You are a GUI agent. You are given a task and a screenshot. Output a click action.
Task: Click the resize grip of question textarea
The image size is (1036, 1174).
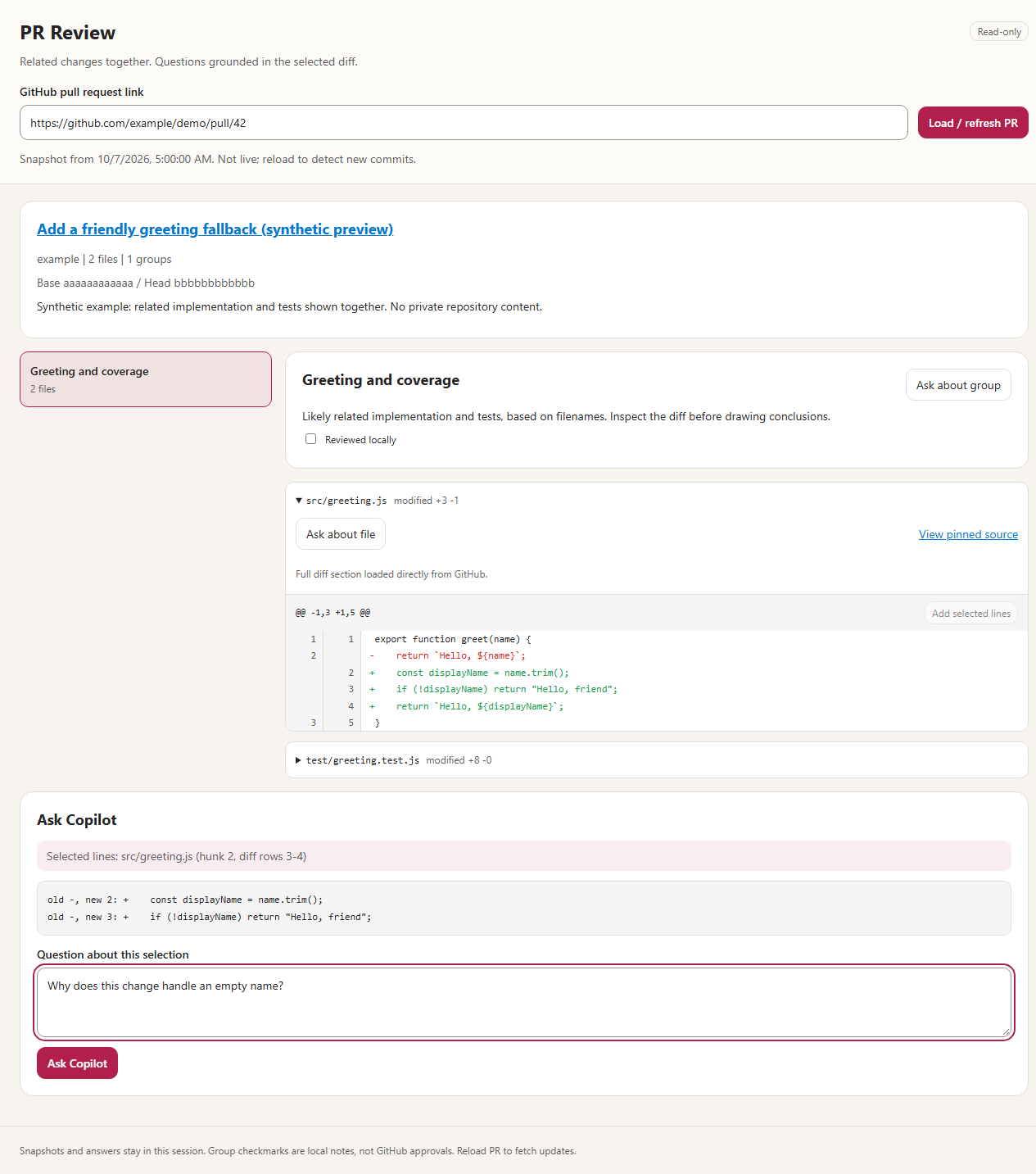[x=1005, y=1031]
